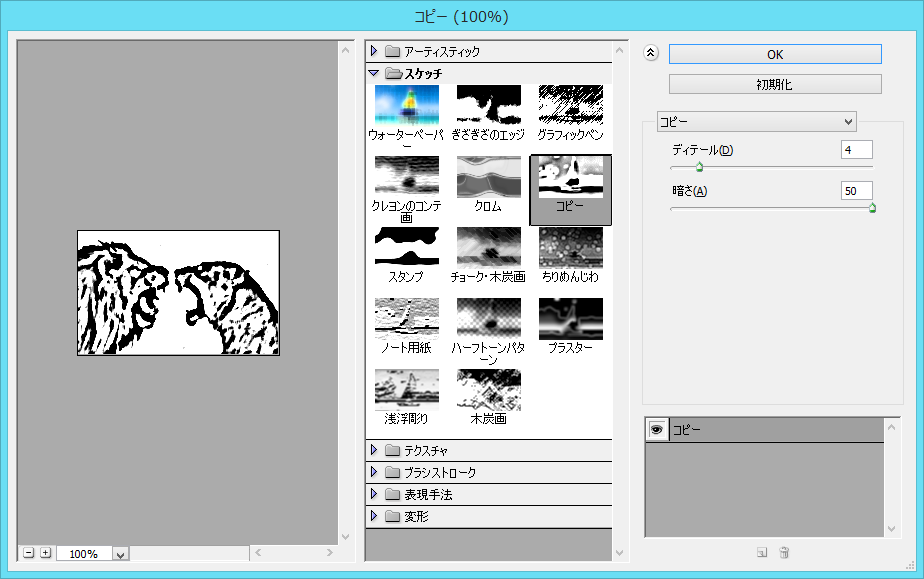Select the 木炭画 filter thumbnail

(x=488, y=390)
